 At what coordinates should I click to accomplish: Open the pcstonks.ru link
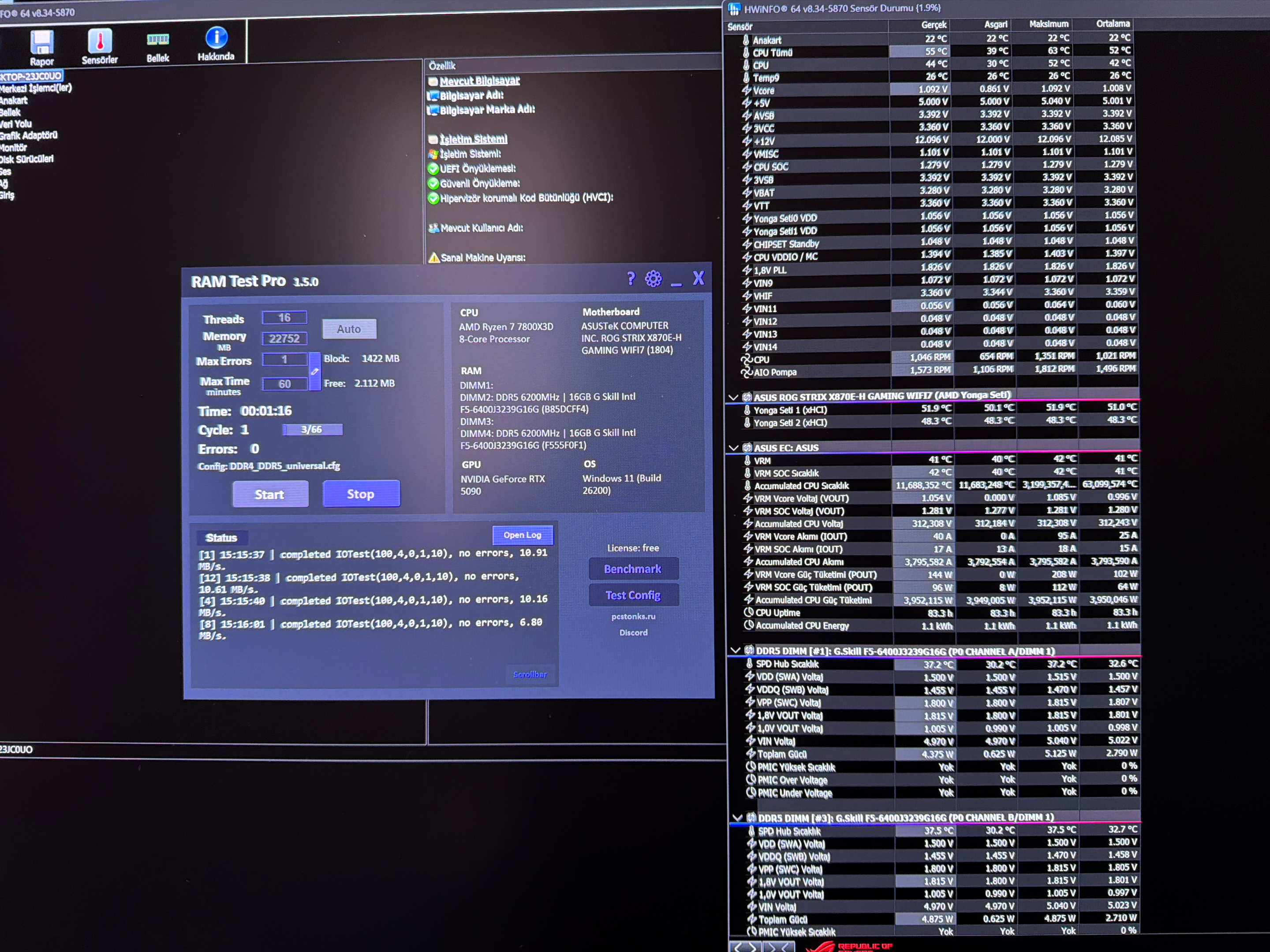point(633,616)
